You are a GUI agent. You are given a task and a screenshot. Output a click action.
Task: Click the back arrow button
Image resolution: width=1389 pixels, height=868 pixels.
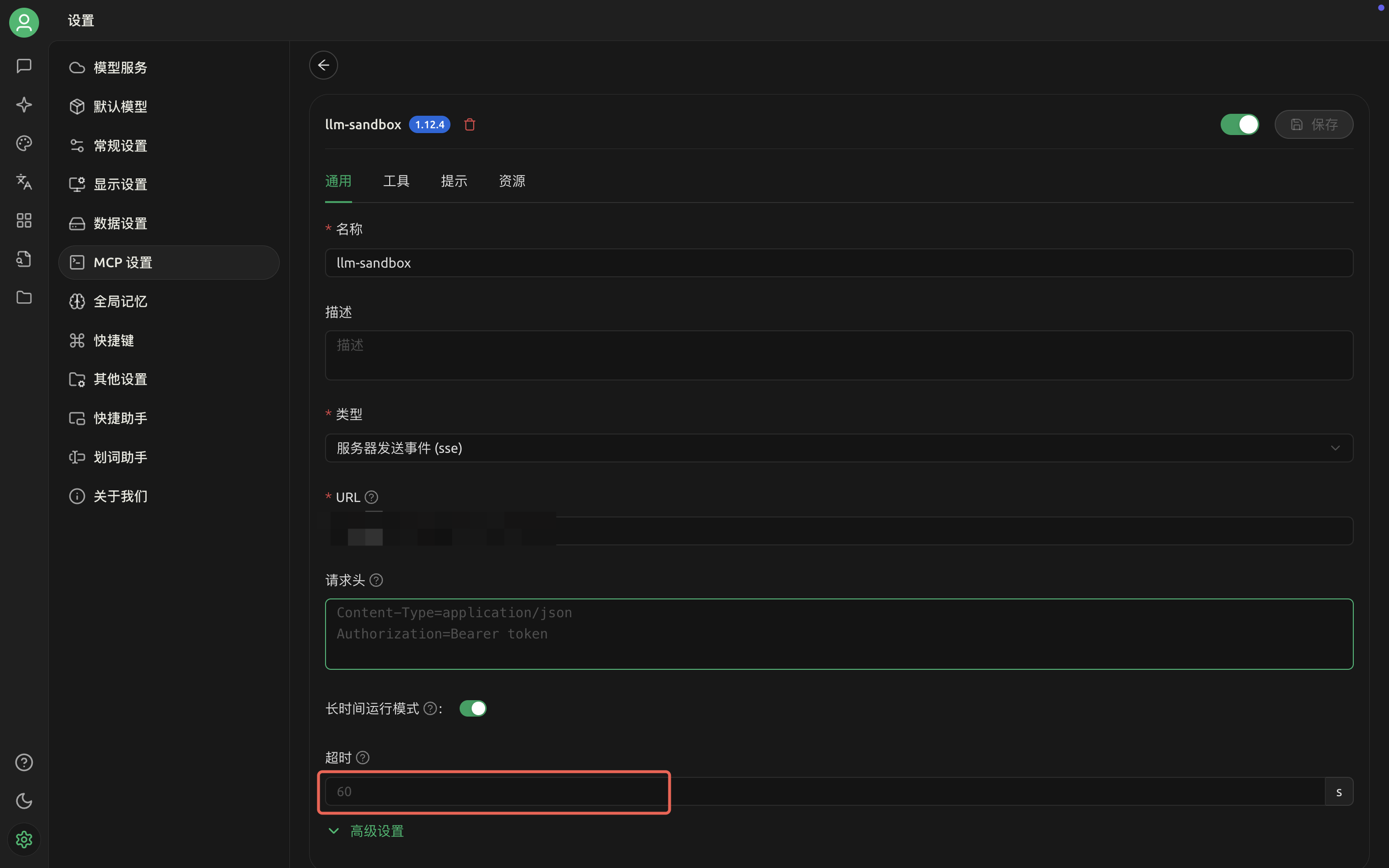point(323,65)
